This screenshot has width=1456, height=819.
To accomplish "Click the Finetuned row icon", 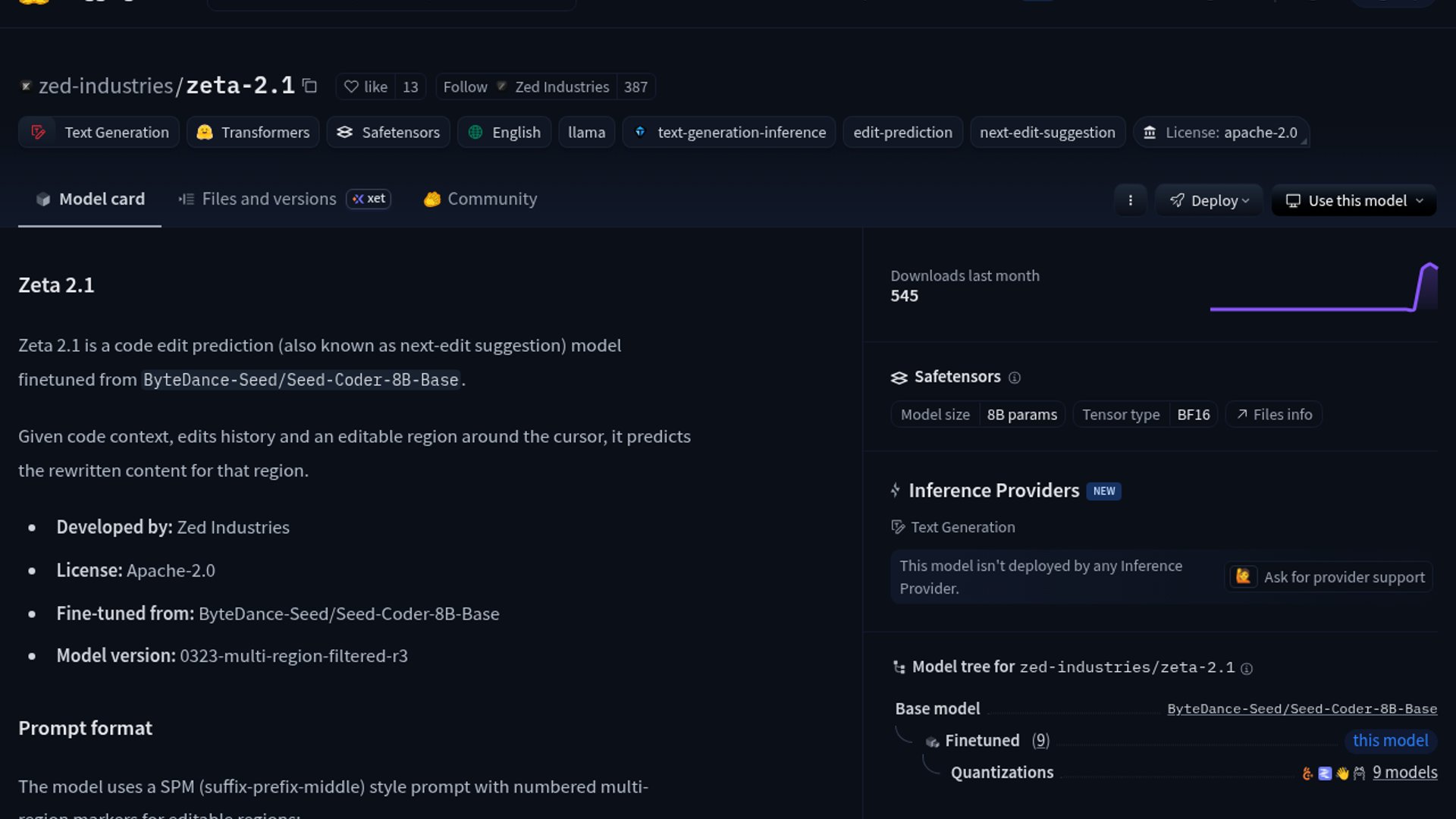I will point(933,742).
